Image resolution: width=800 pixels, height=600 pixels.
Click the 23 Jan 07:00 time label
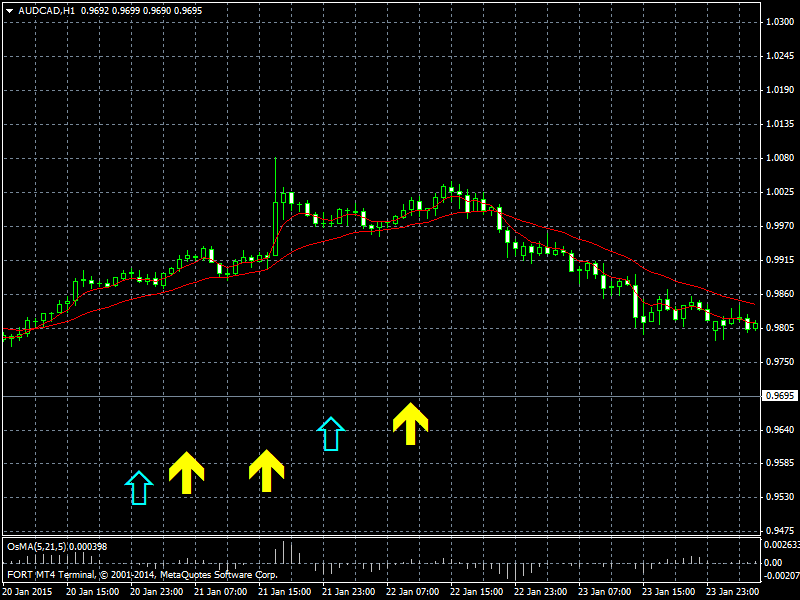[605, 592]
